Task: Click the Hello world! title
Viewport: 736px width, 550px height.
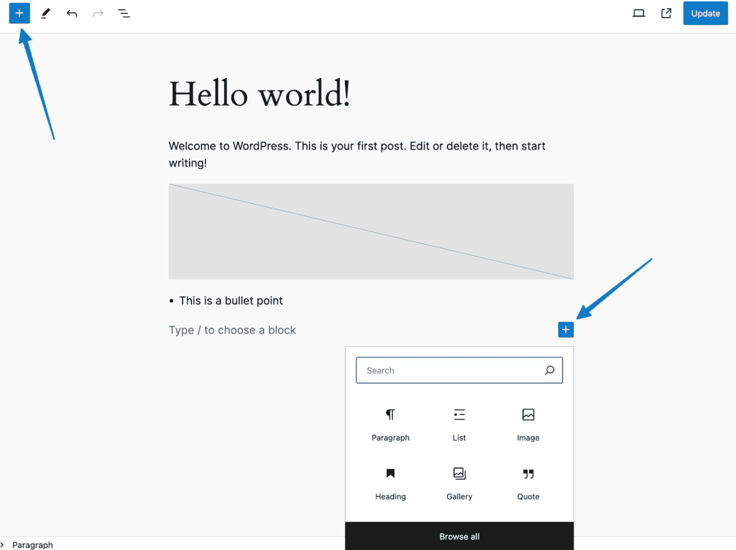Action: [x=260, y=93]
